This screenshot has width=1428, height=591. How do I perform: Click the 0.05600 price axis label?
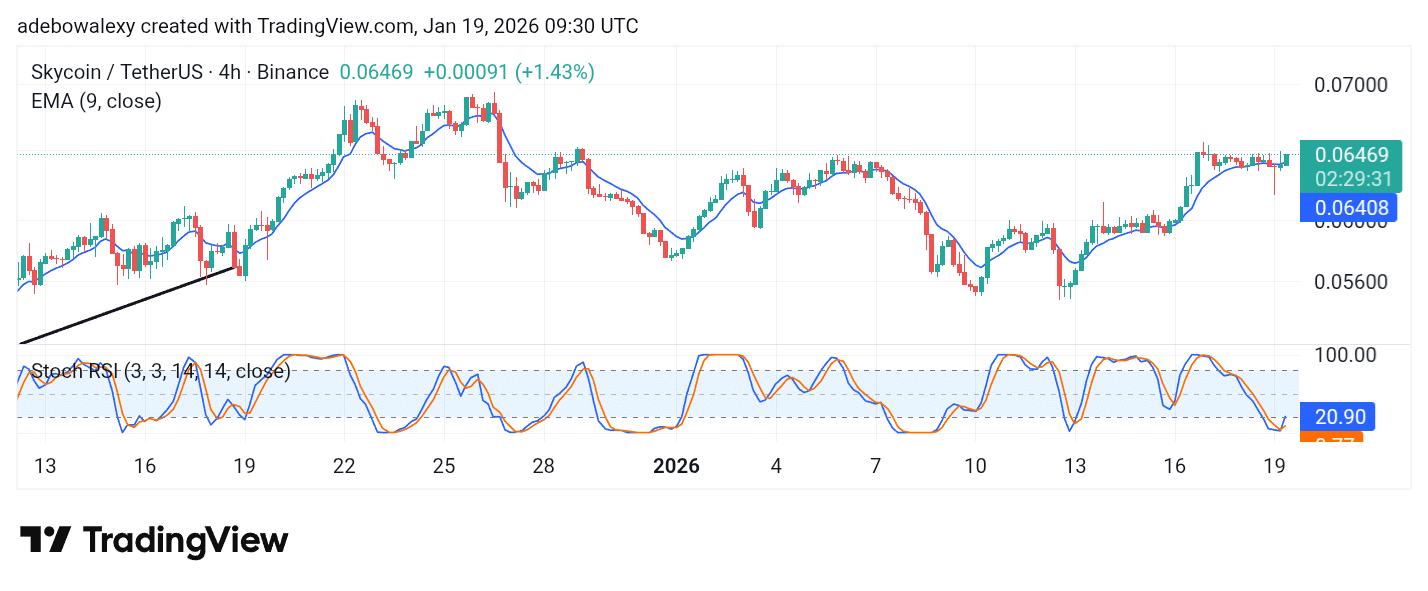[x=1350, y=281]
